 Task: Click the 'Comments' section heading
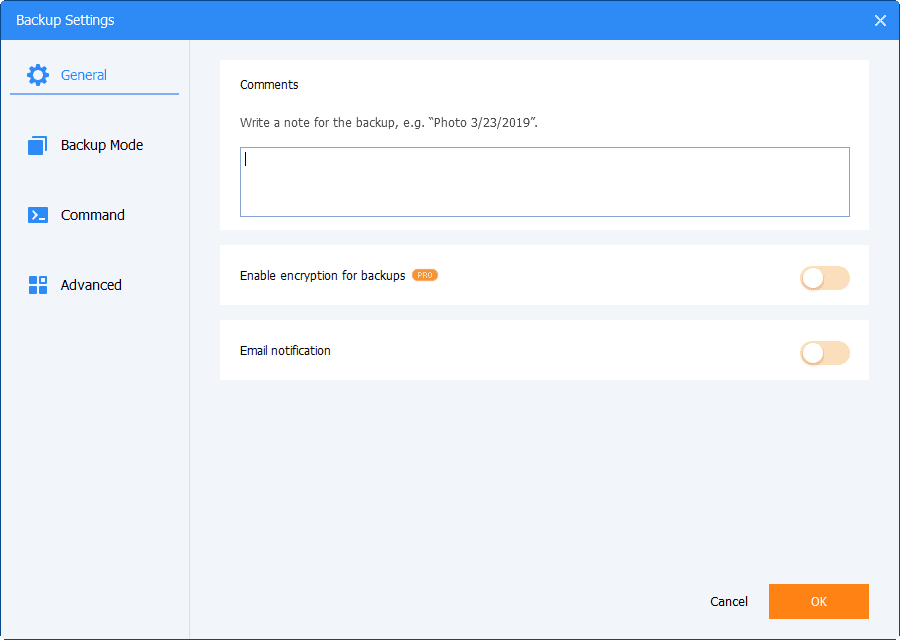[x=269, y=85]
